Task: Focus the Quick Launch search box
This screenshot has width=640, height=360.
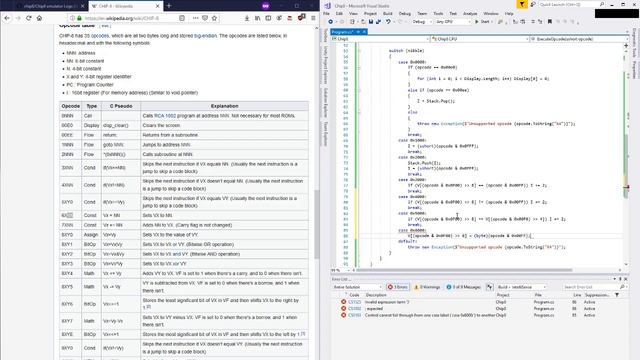Action: [572, 4]
